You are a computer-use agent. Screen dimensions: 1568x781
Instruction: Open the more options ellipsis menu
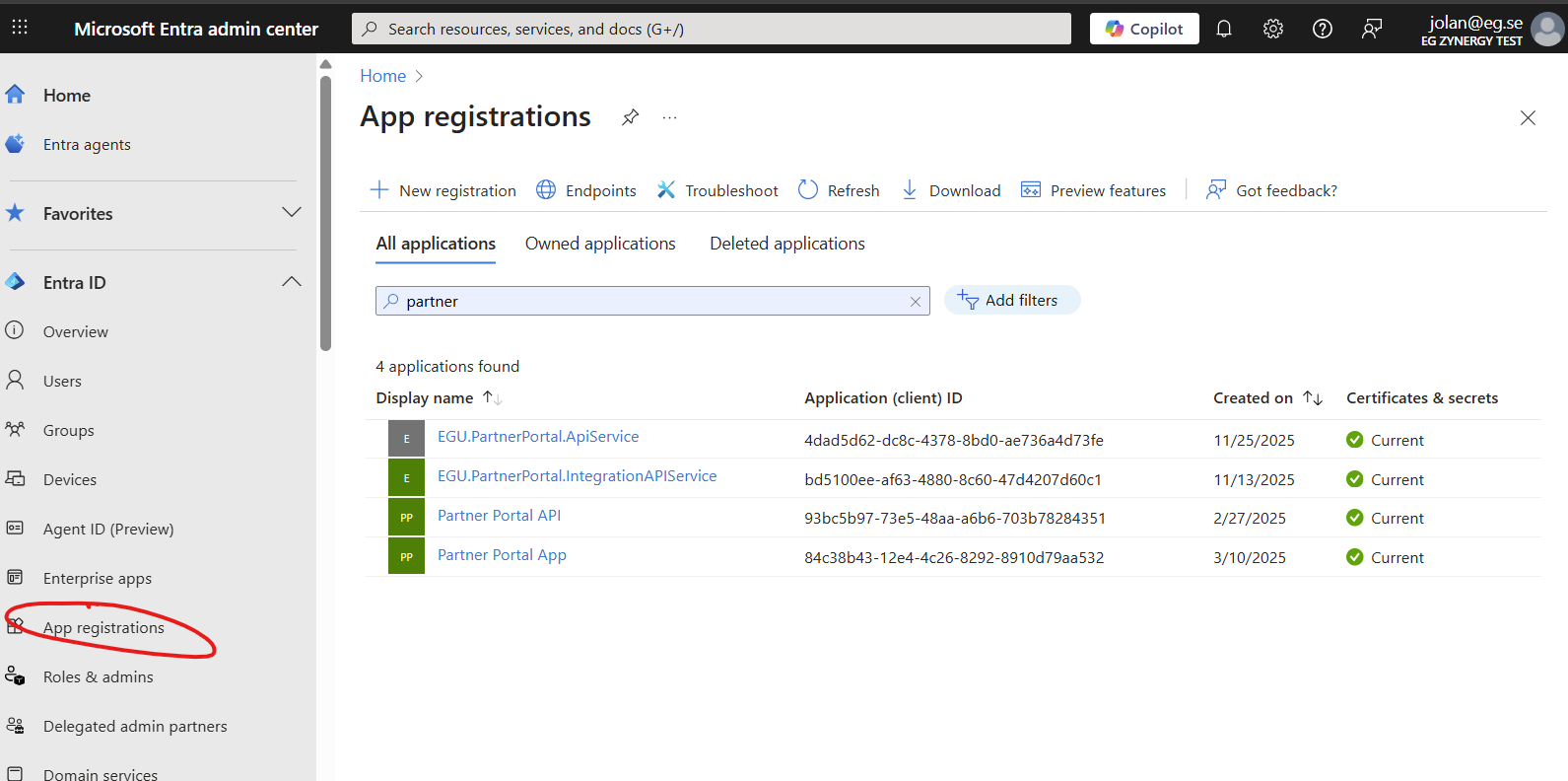point(670,117)
